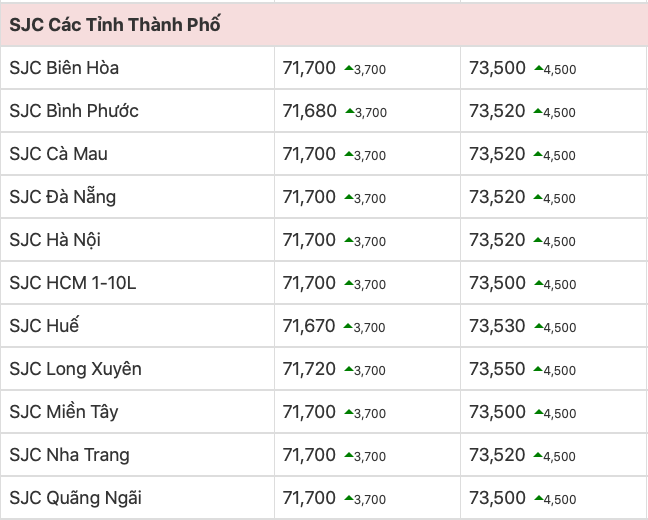Click the SJC HCM 1-10L label
Viewport: 648px width, 520px height.
[x=72, y=283]
